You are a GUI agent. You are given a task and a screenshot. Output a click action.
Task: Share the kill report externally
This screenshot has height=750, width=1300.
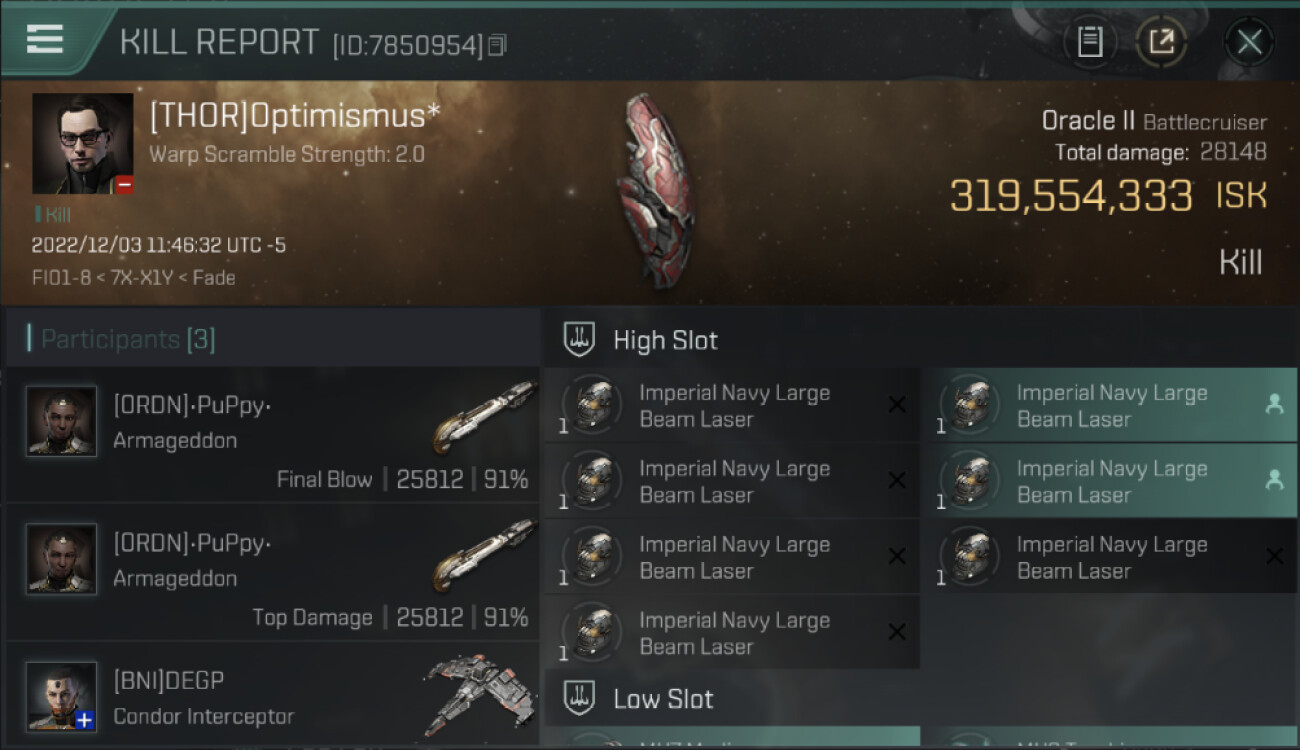tap(1161, 42)
